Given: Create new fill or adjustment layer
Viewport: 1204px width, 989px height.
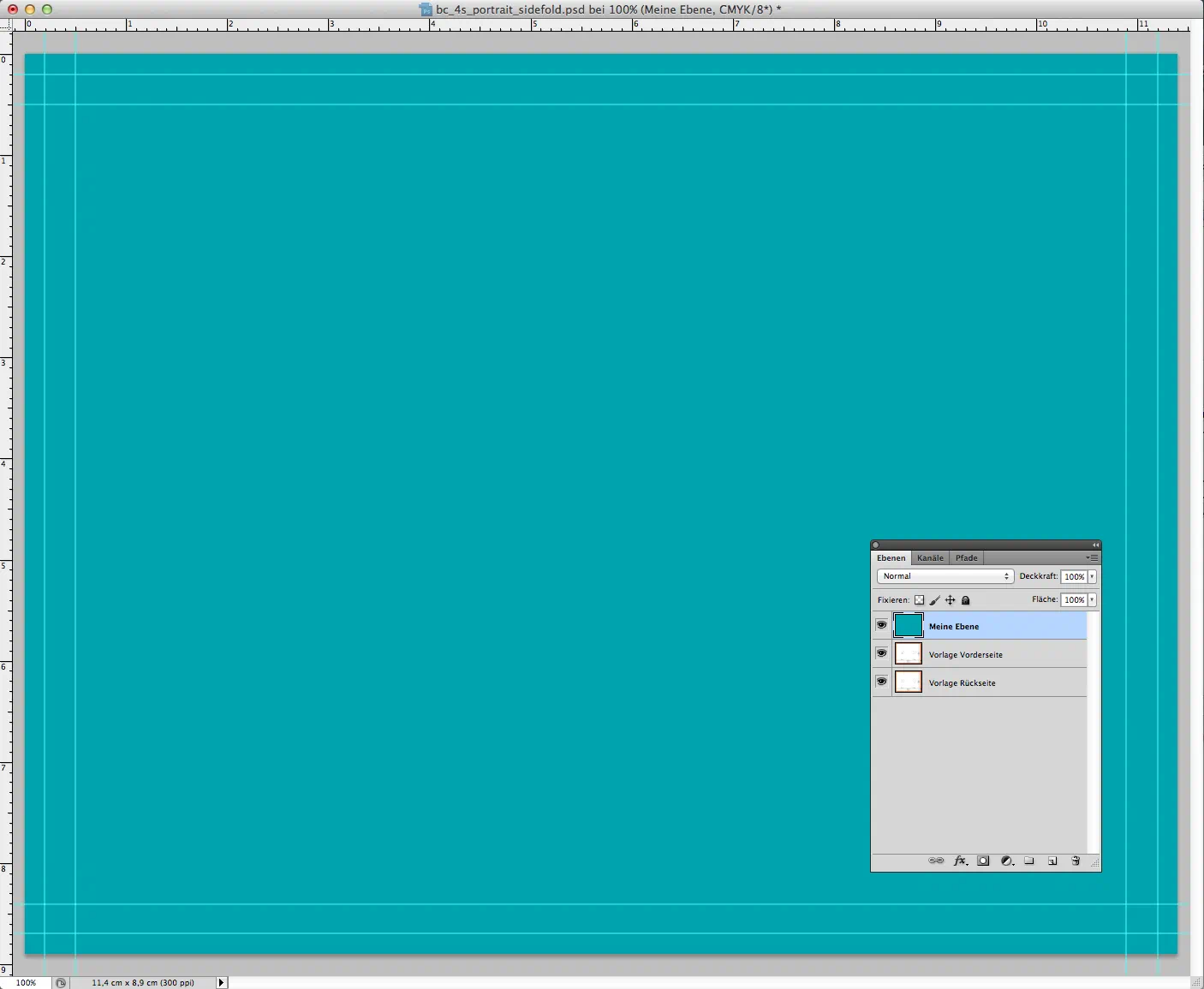Looking at the screenshot, I should [x=1007, y=861].
